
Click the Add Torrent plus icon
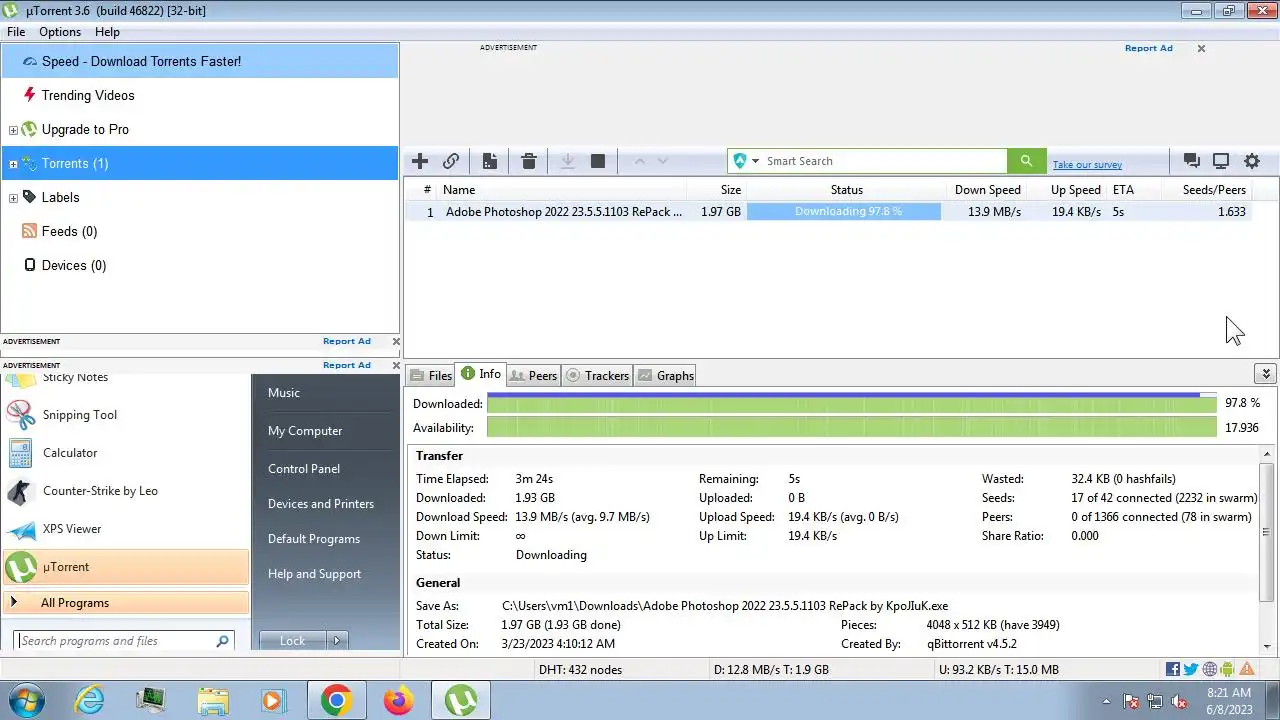[x=420, y=161]
